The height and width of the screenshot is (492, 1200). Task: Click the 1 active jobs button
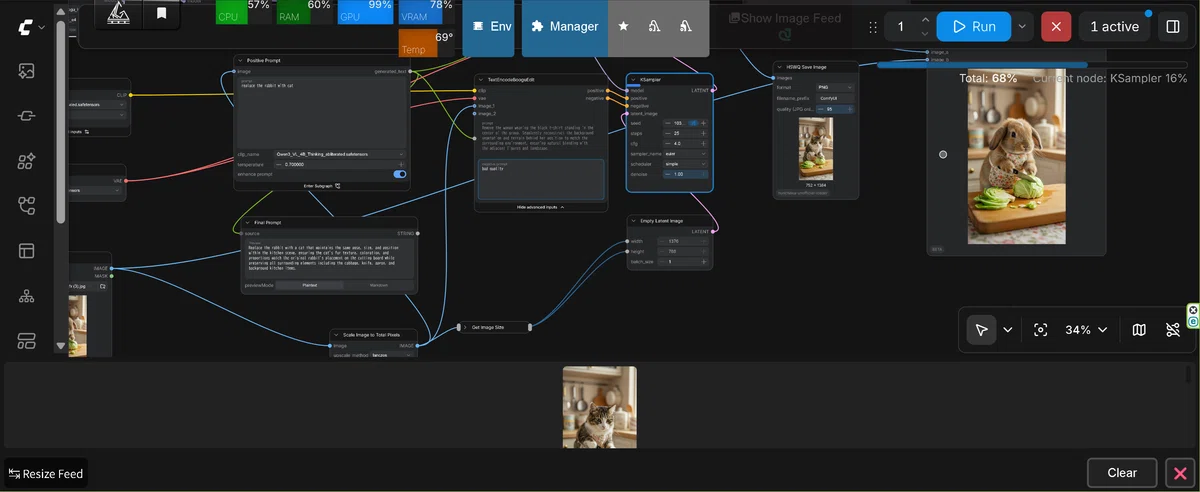pos(1114,27)
